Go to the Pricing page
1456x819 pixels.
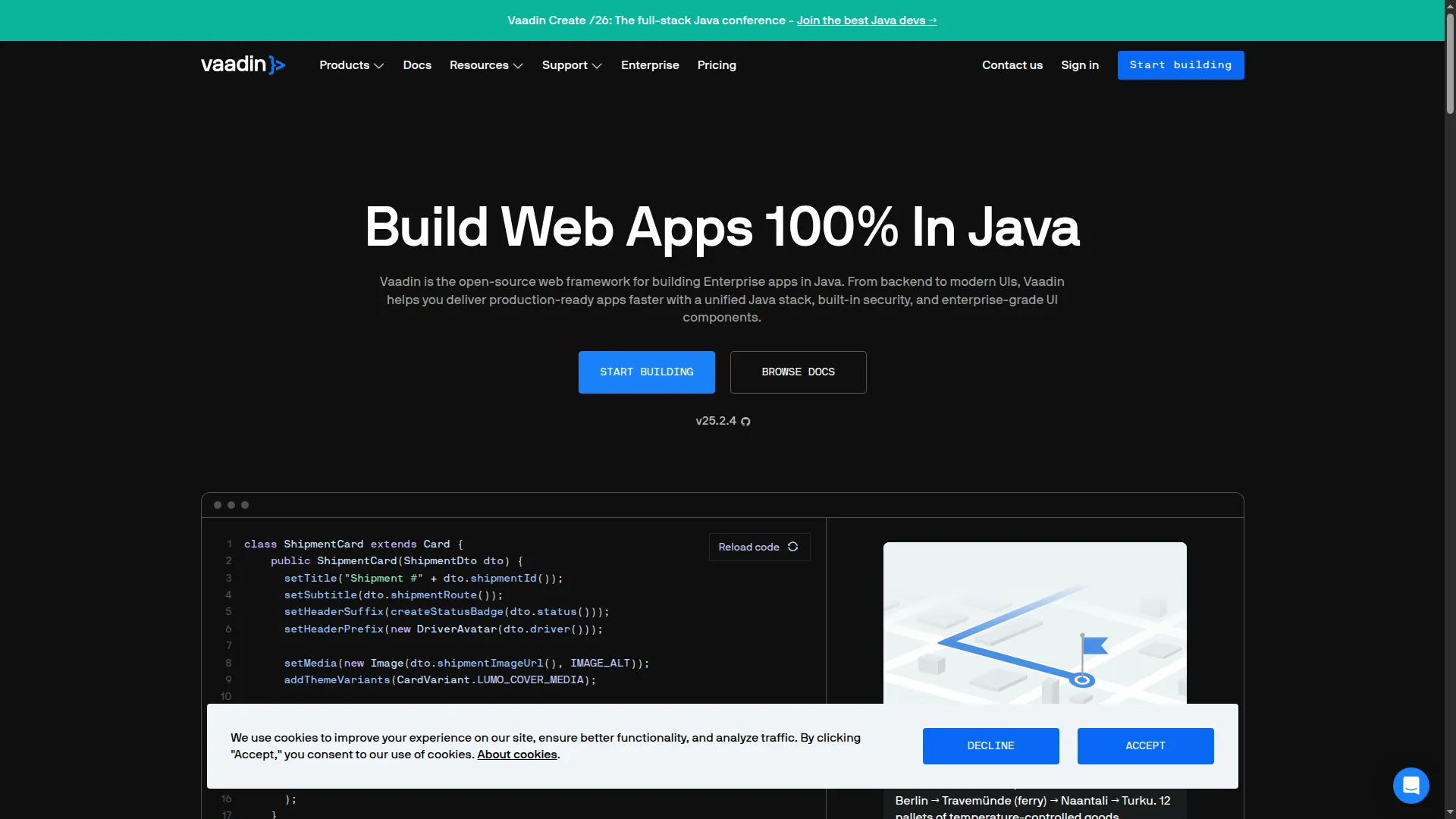(x=717, y=65)
